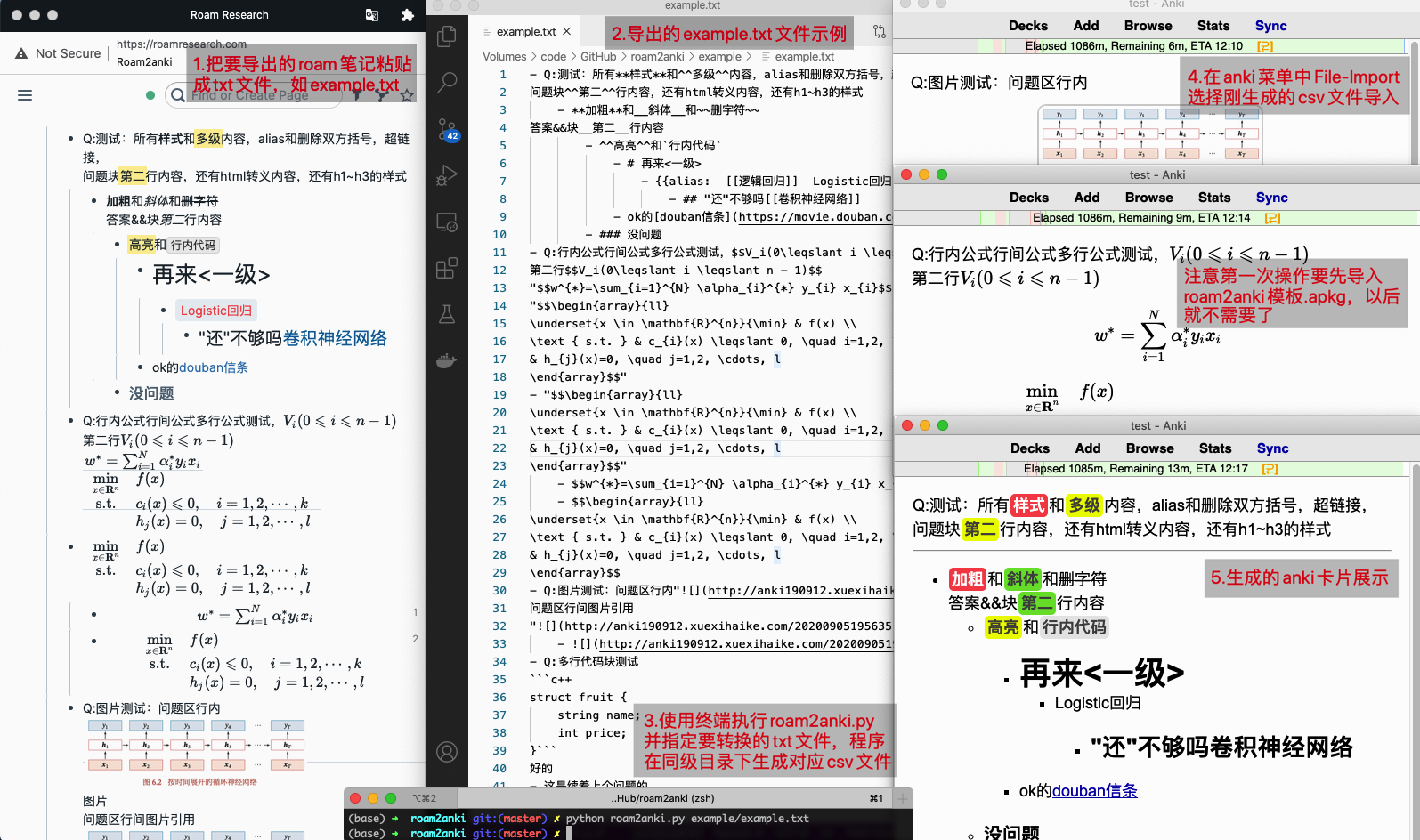Open the Remote Explorer view
Viewport: 1420px width, 840px height.
click(x=447, y=222)
